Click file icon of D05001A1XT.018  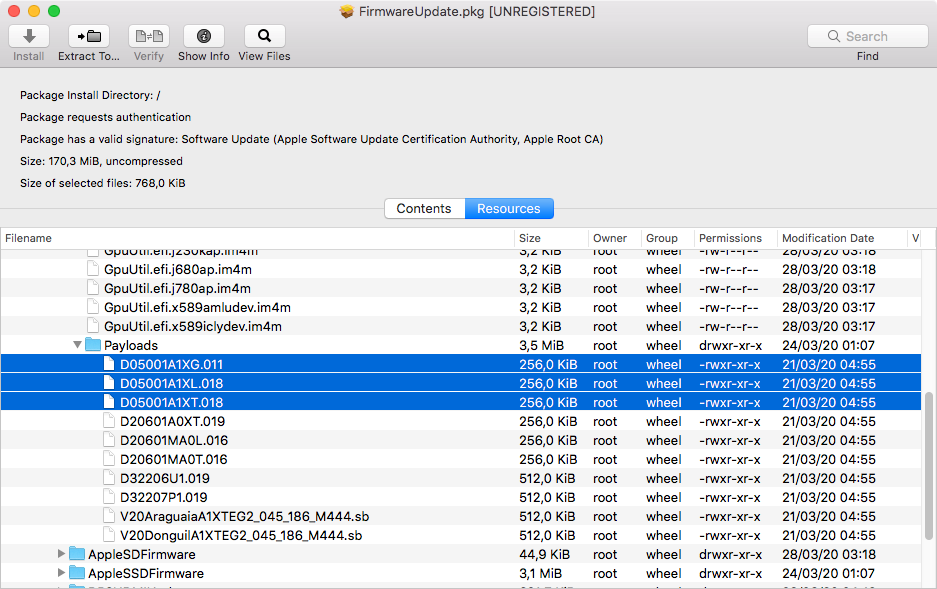(x=109, y=402)
